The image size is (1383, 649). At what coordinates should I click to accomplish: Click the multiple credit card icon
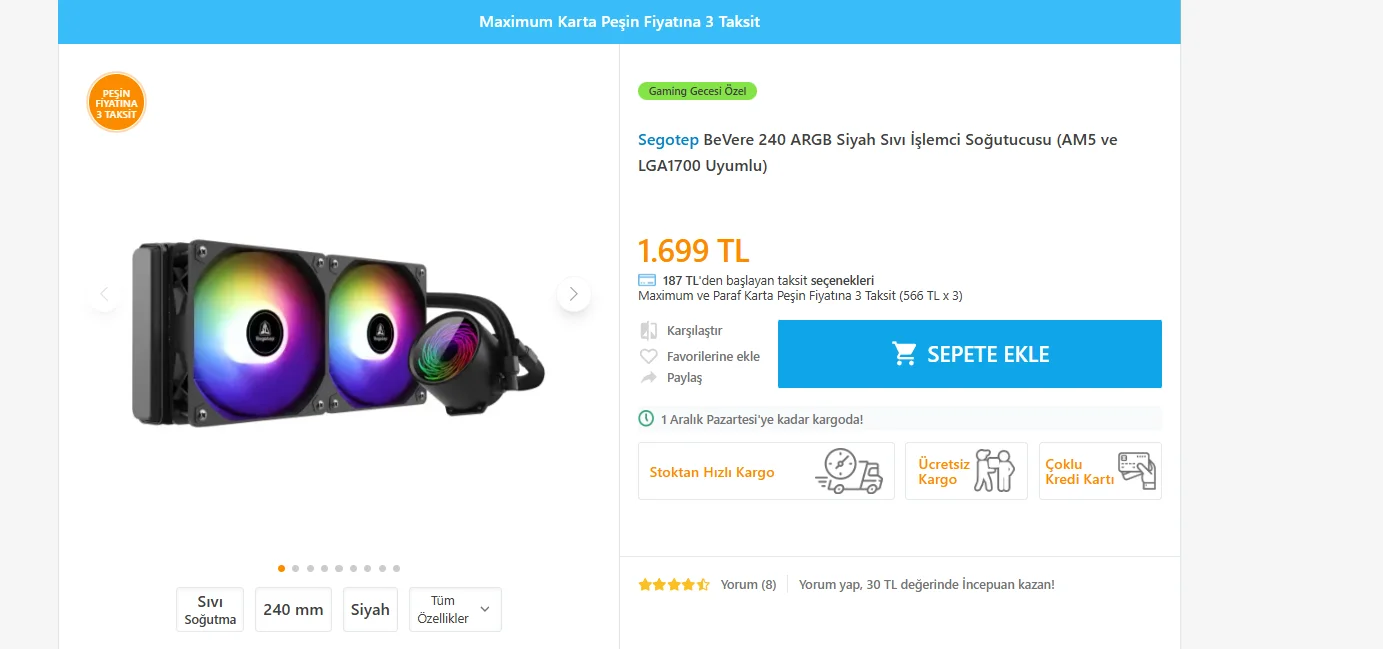click(1136, 471)
